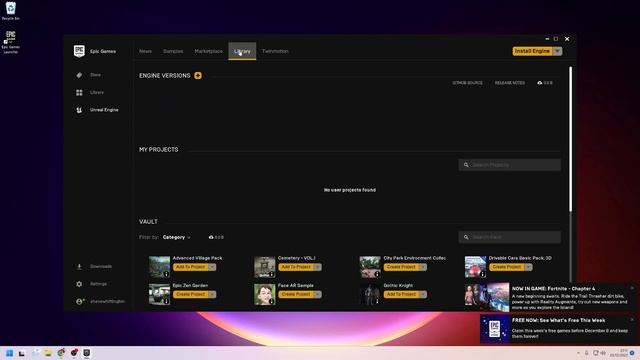Open the Samples tab
This screenshot has width=640, height=360.
[173, 51]
